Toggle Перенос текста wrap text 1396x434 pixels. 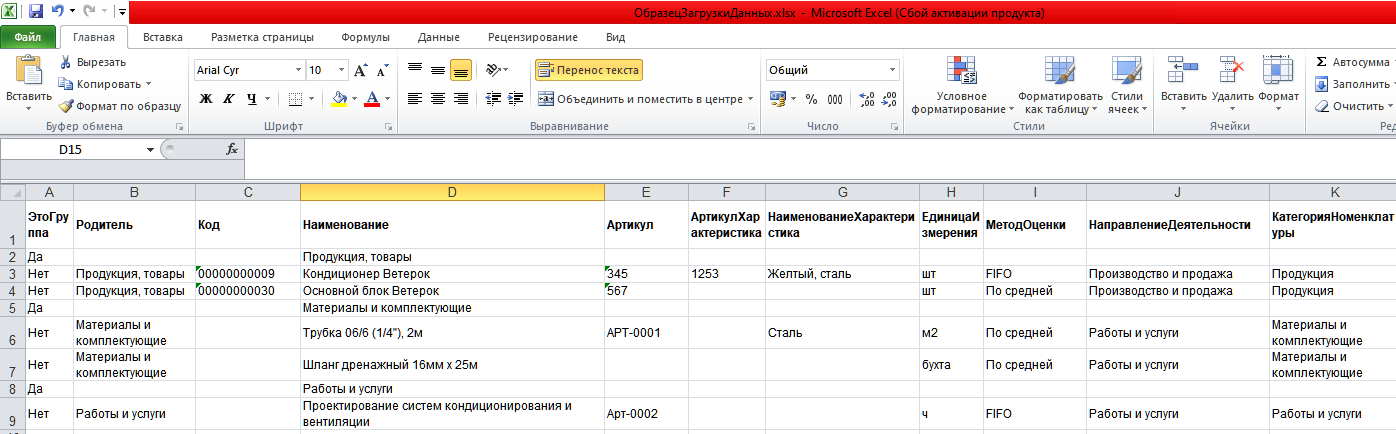(588, 70)
